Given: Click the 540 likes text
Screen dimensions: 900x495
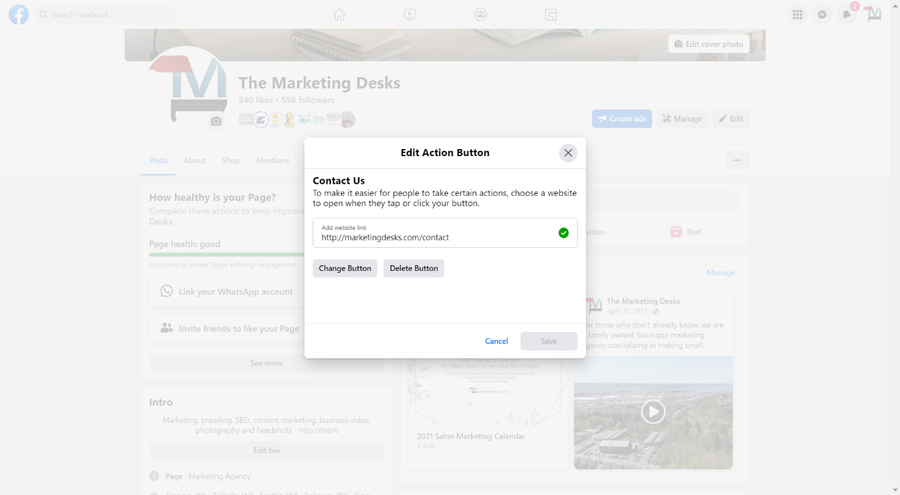Looking at the screenshot, I should 255,100.
